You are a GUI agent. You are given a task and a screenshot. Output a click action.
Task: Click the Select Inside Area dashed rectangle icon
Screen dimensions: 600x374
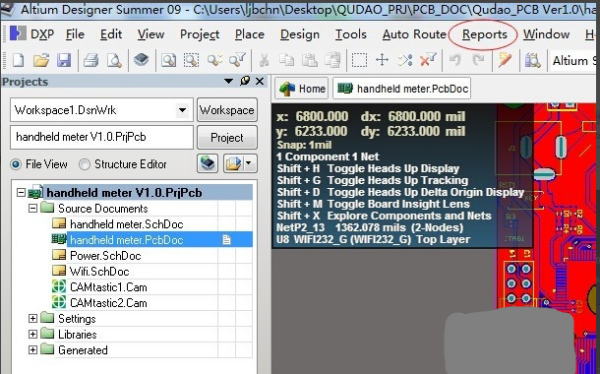(359, 60)
